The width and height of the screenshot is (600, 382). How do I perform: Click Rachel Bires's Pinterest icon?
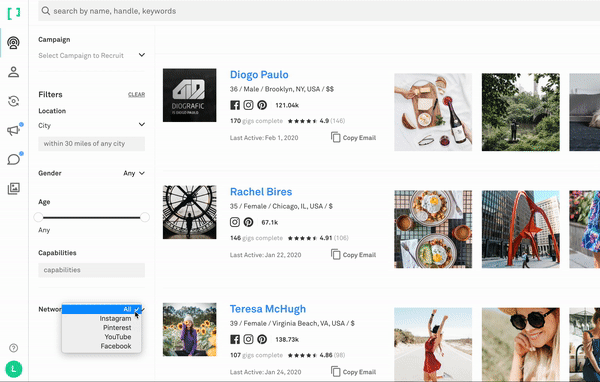(248, 222)
